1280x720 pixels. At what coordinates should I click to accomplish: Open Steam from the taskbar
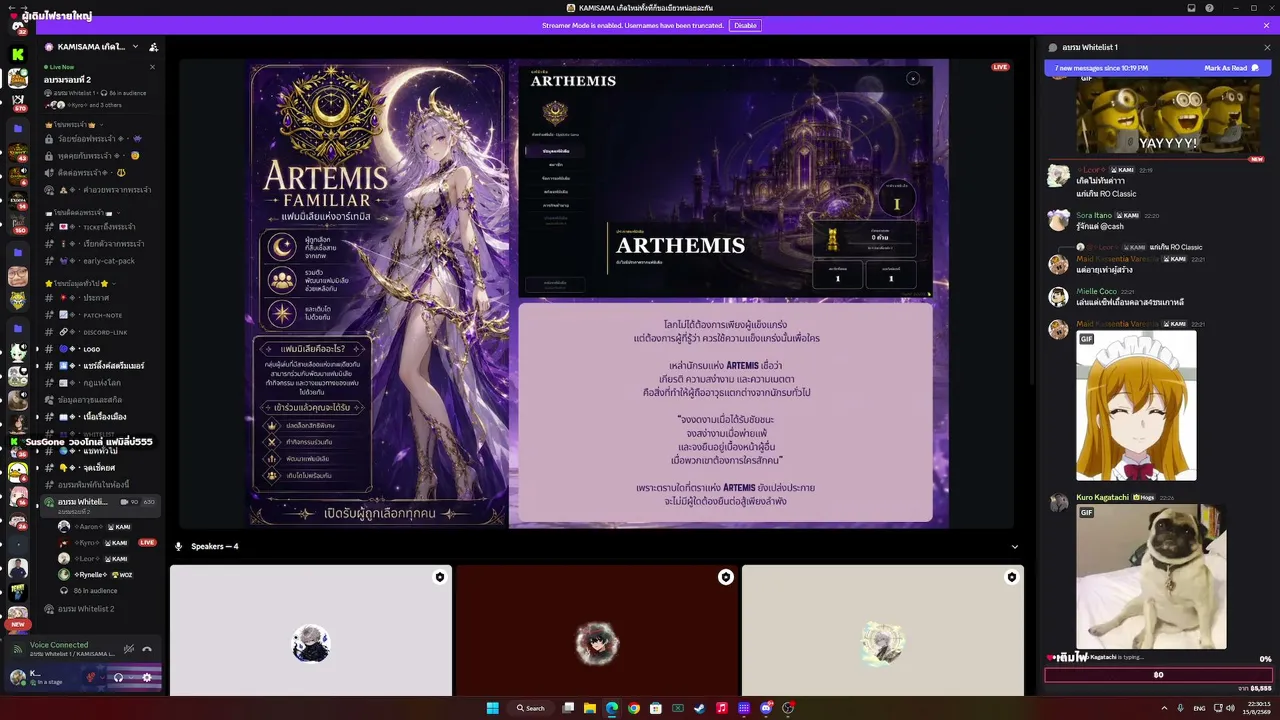(x=700, y=708)
